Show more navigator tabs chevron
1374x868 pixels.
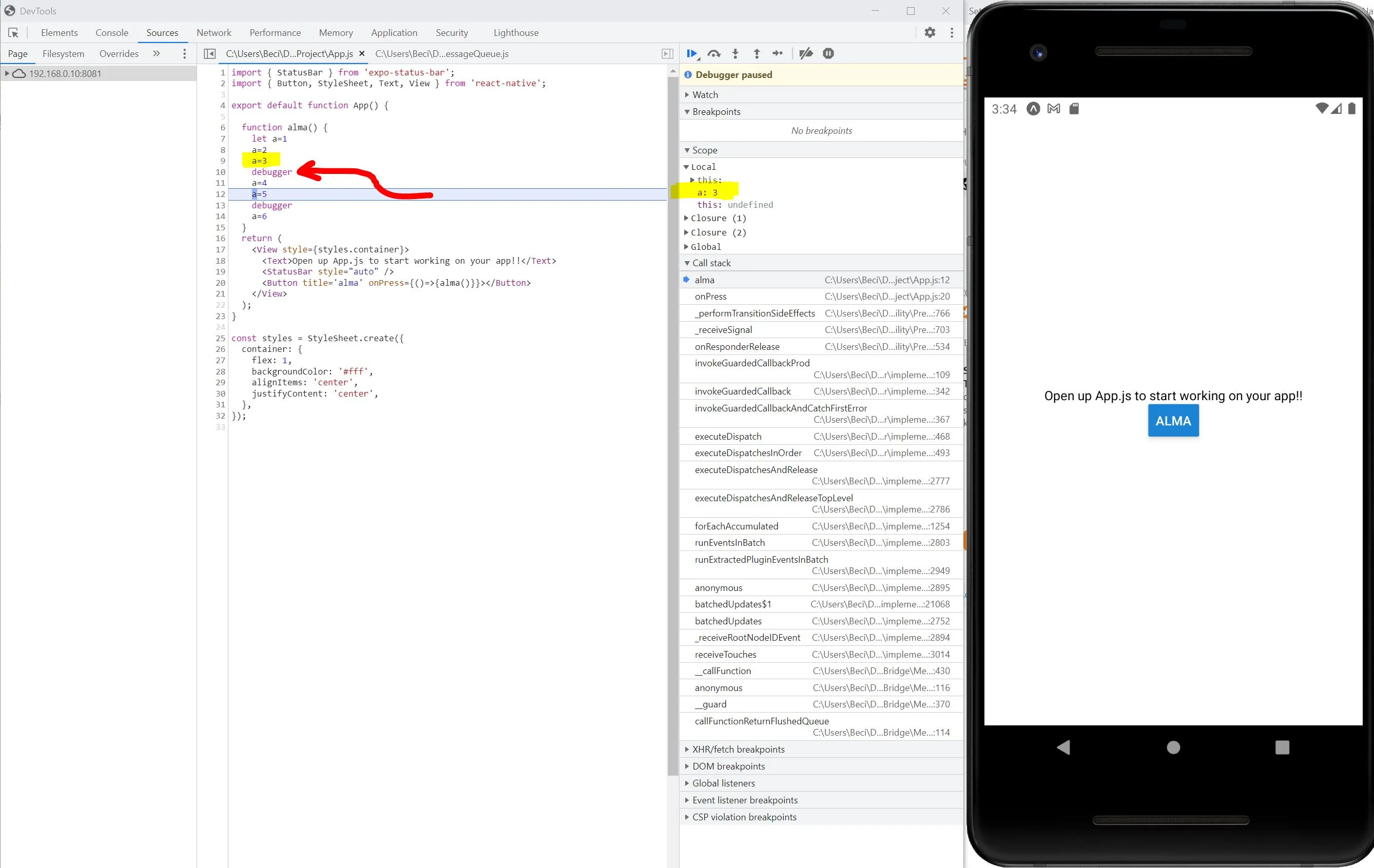157,53
